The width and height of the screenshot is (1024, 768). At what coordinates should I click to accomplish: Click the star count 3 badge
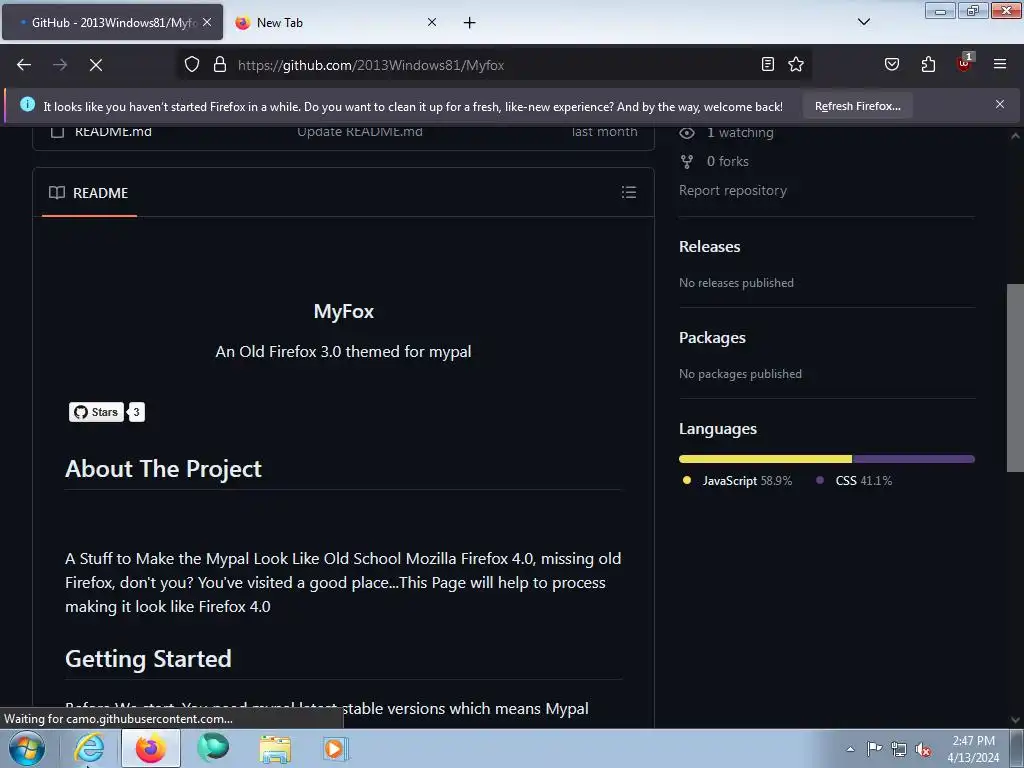[136, 412]
